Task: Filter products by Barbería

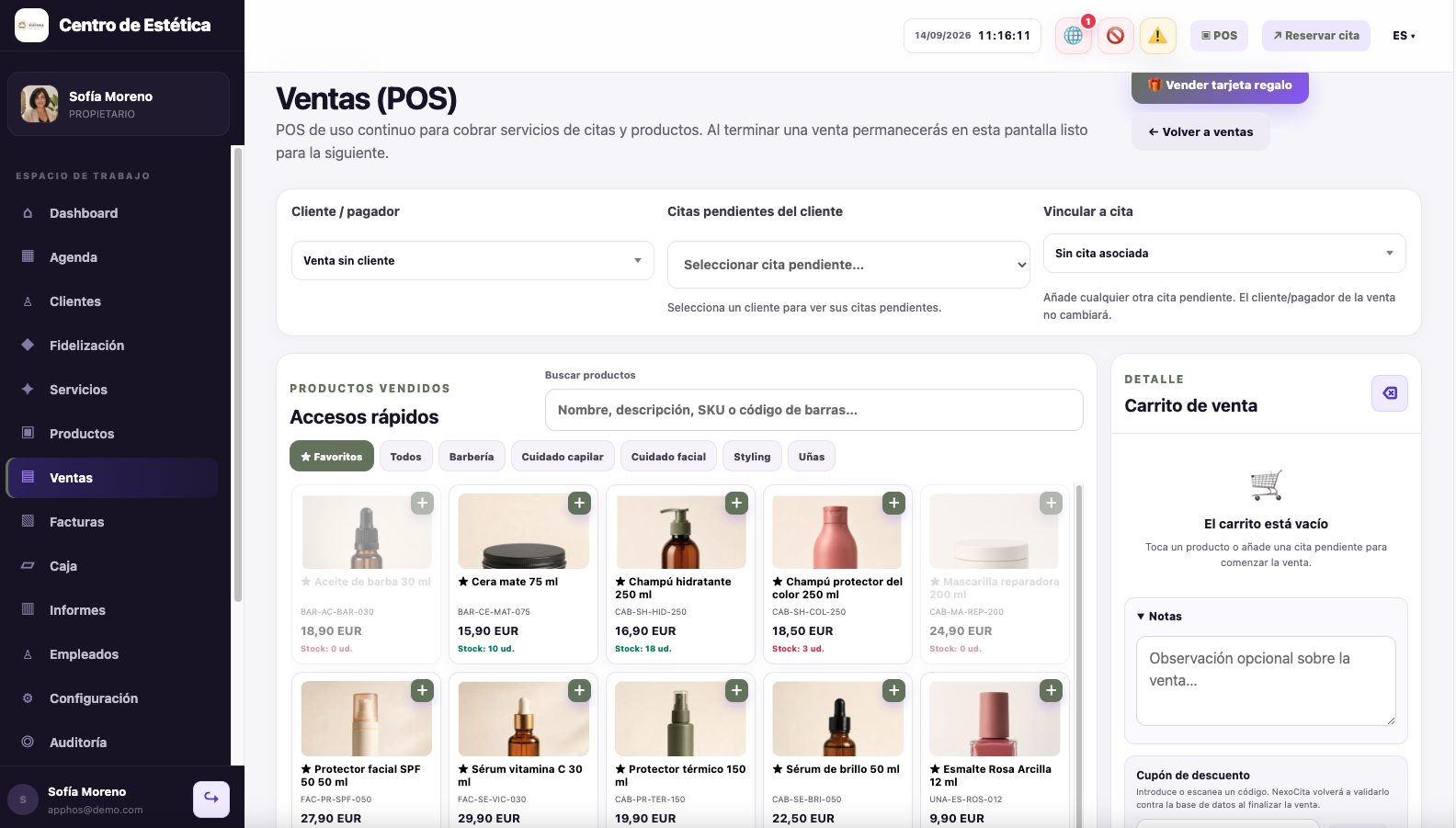Action: (472, 457)
